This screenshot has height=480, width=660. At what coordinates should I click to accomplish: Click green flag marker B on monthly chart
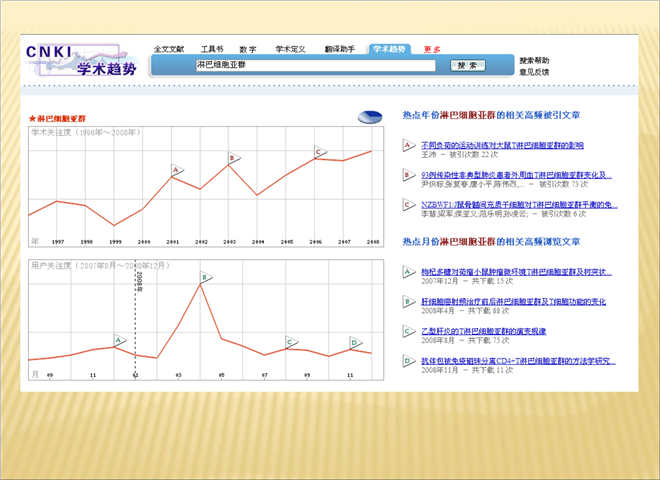tap(205, 278)
